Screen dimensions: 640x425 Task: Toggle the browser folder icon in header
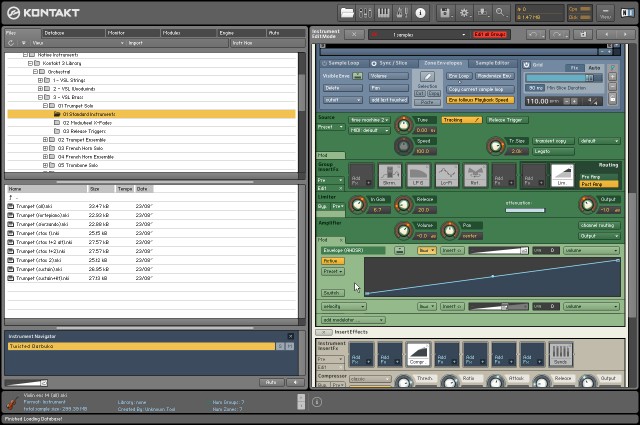pos(347,13)
